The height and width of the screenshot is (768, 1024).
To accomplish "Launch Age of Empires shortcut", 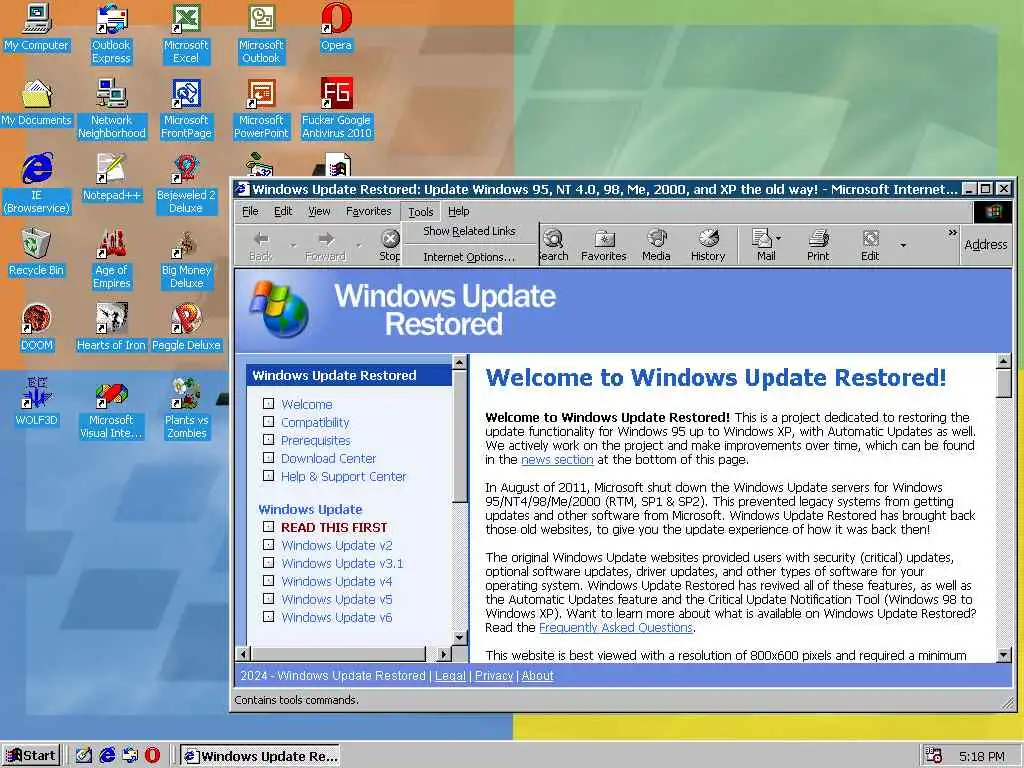I will [x=112, y=259].
